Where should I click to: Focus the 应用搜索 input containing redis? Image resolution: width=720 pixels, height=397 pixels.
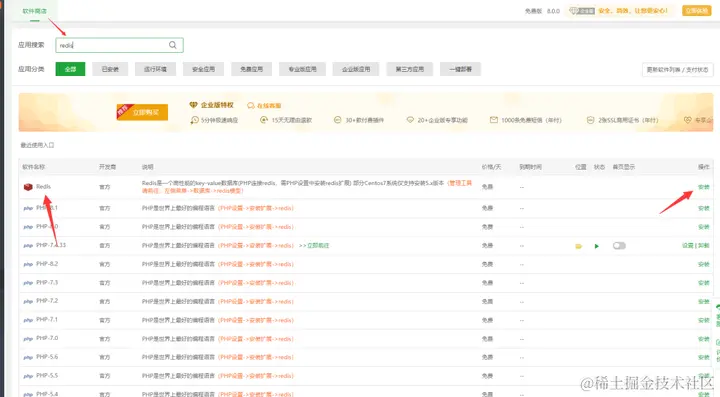(x=119, y=45)
